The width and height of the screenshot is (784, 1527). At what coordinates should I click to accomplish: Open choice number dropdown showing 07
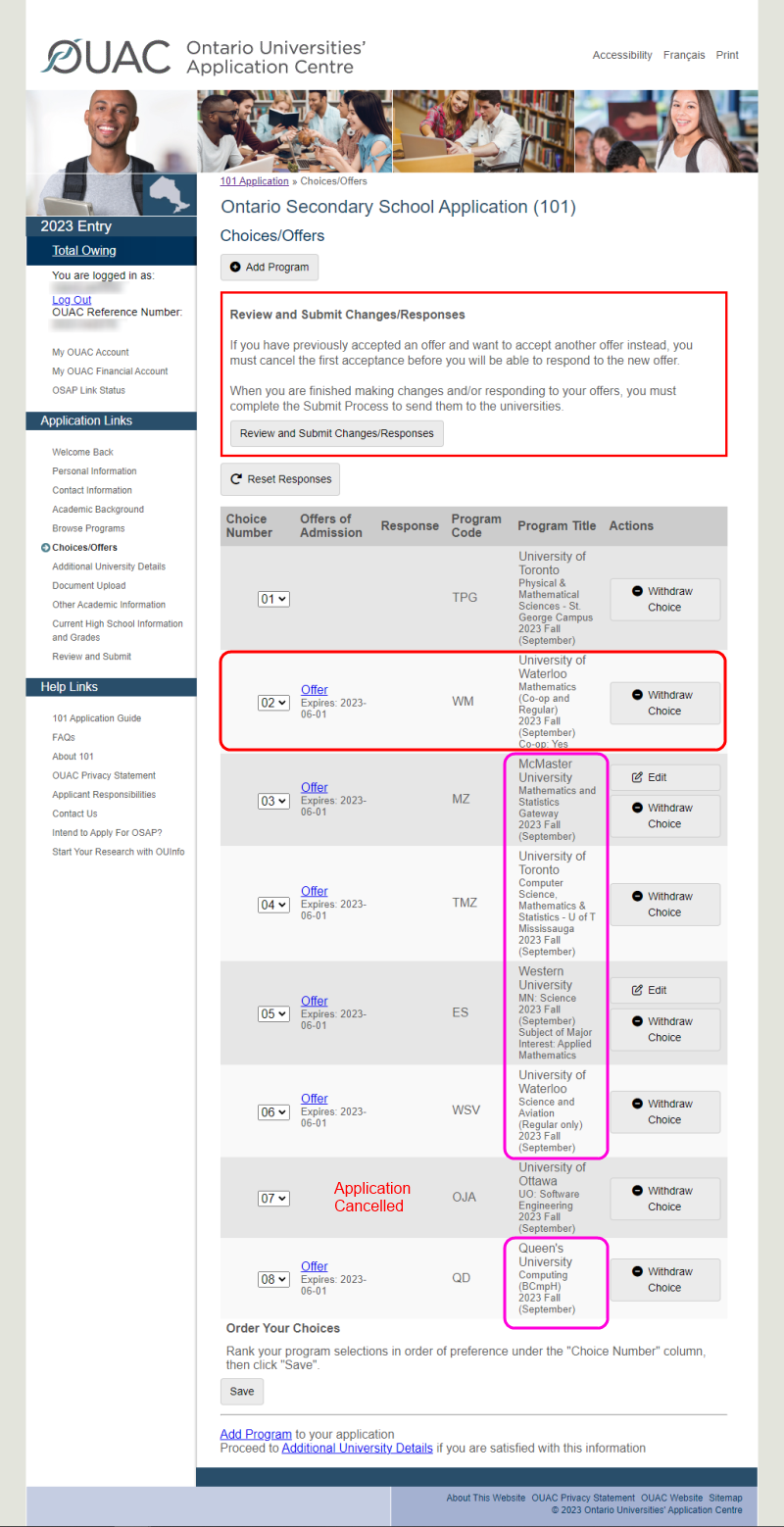click(x=273, y=1199)
